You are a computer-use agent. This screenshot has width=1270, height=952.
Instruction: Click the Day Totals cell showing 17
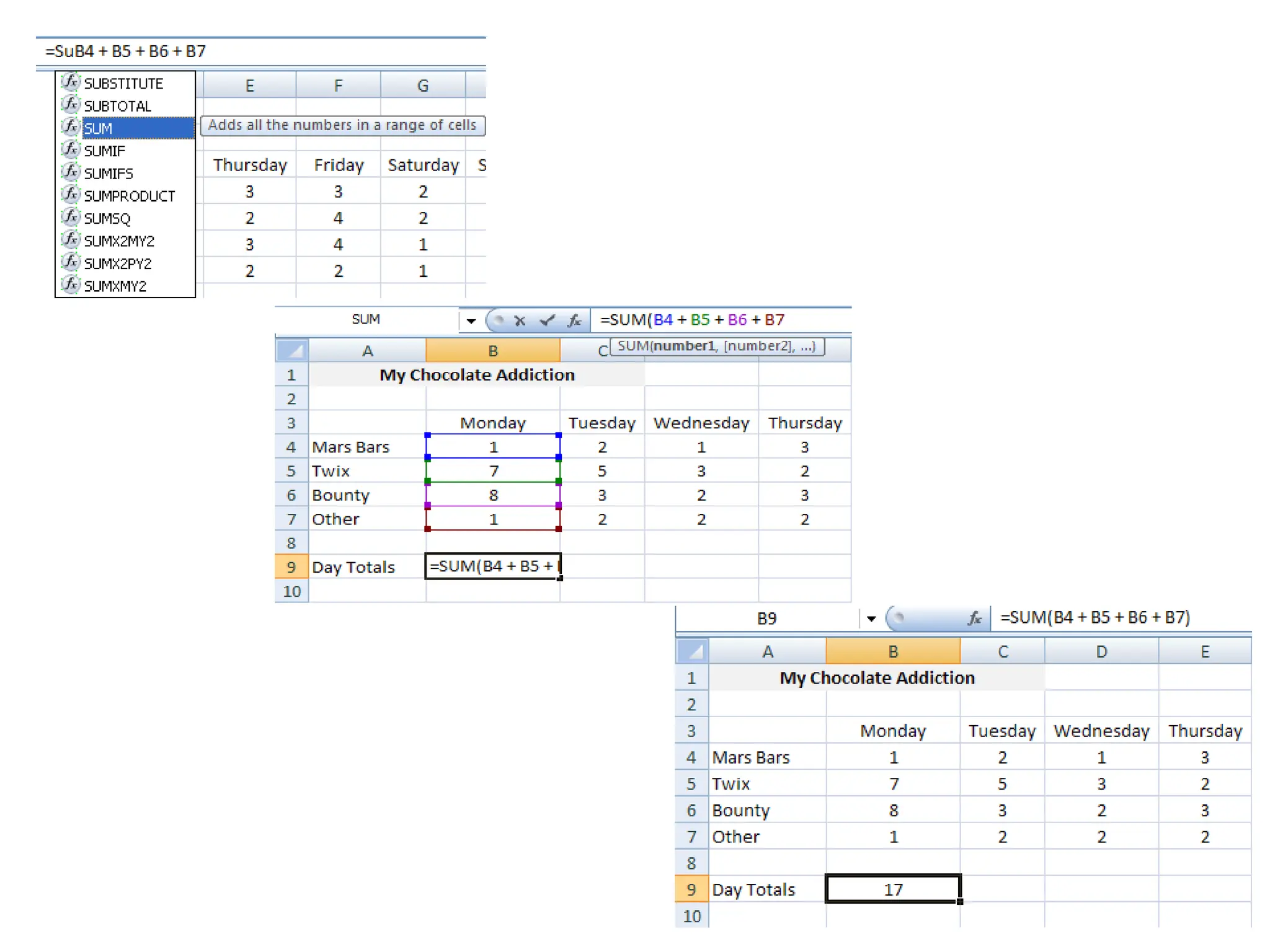[892, 889]
